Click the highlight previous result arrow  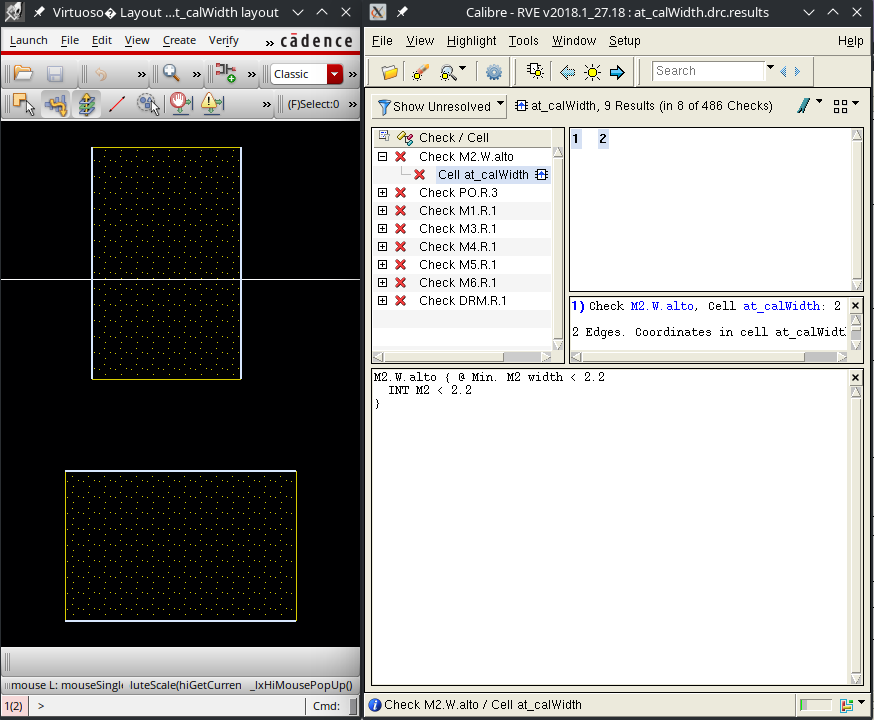pos(567,72)
